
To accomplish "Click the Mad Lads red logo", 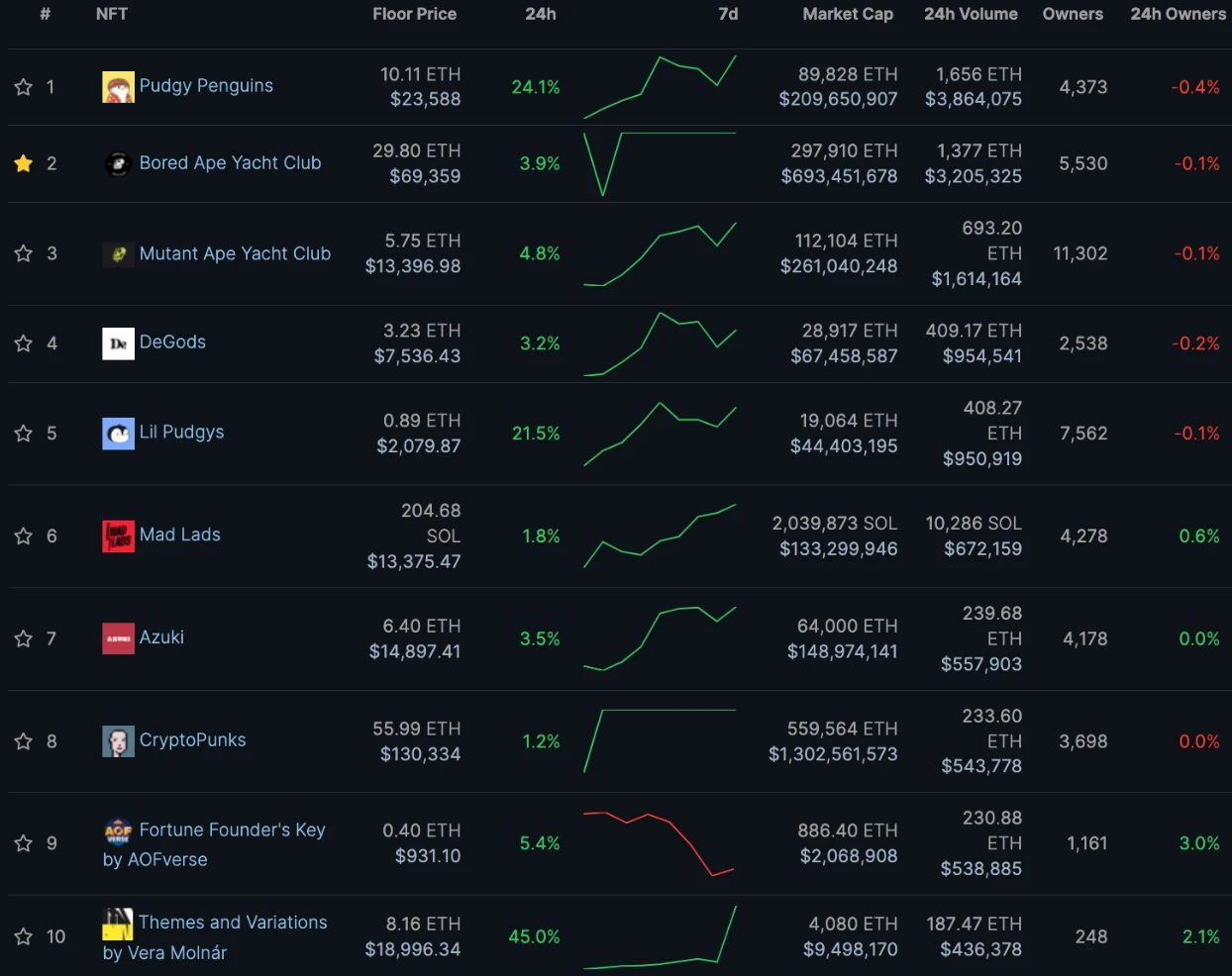I will point(118,537).
